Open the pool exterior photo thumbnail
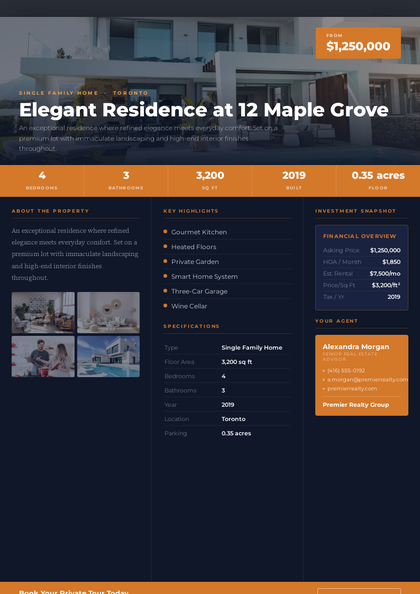This screenshot has width=420, height=594. click(108, 356)
